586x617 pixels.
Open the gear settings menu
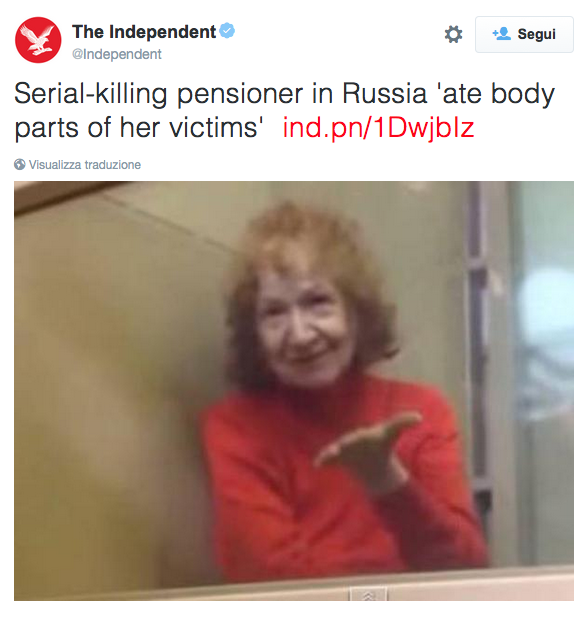pyautogui.click(x=453, y=34)
